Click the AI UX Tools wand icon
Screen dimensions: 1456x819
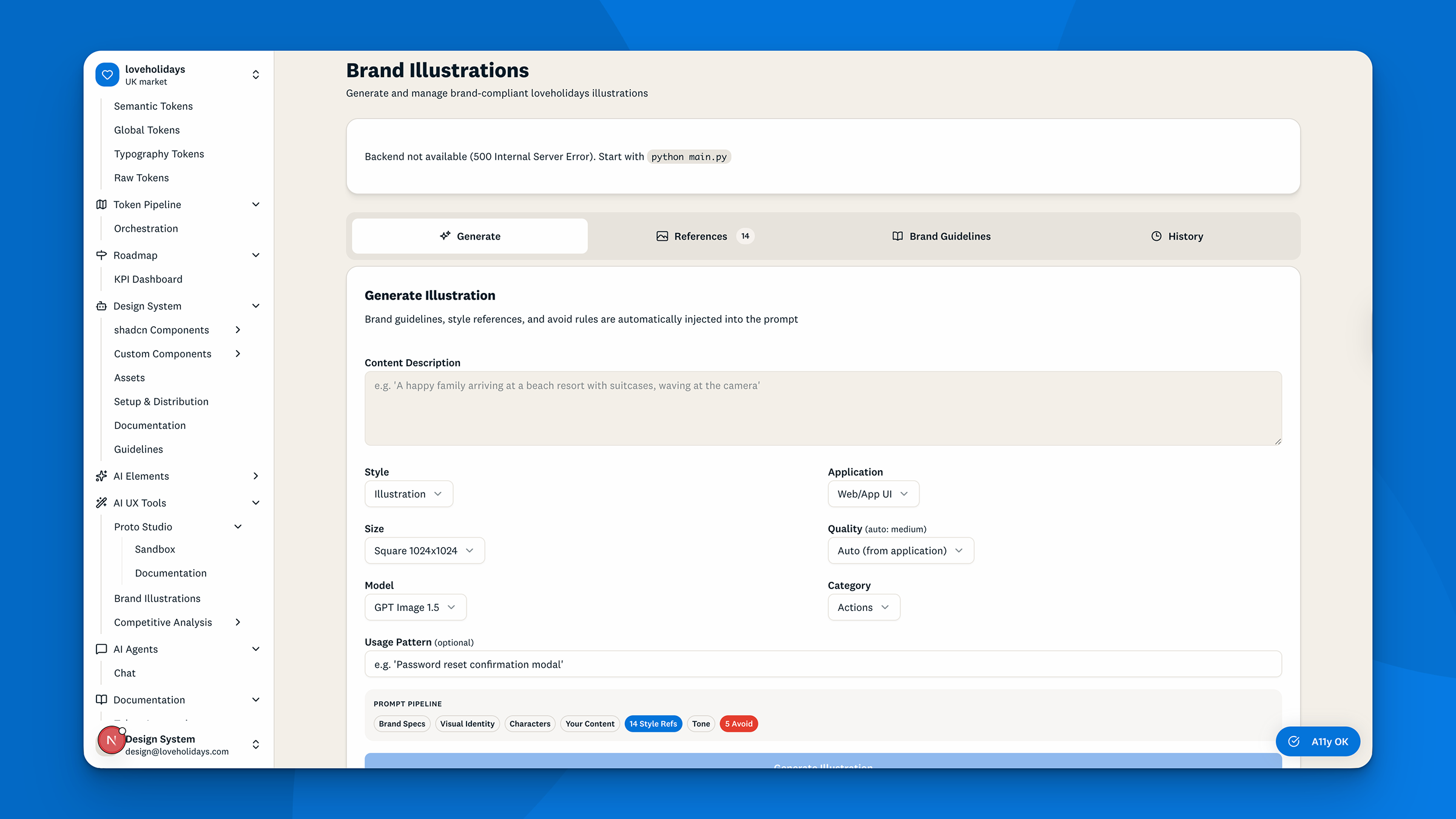101,503
